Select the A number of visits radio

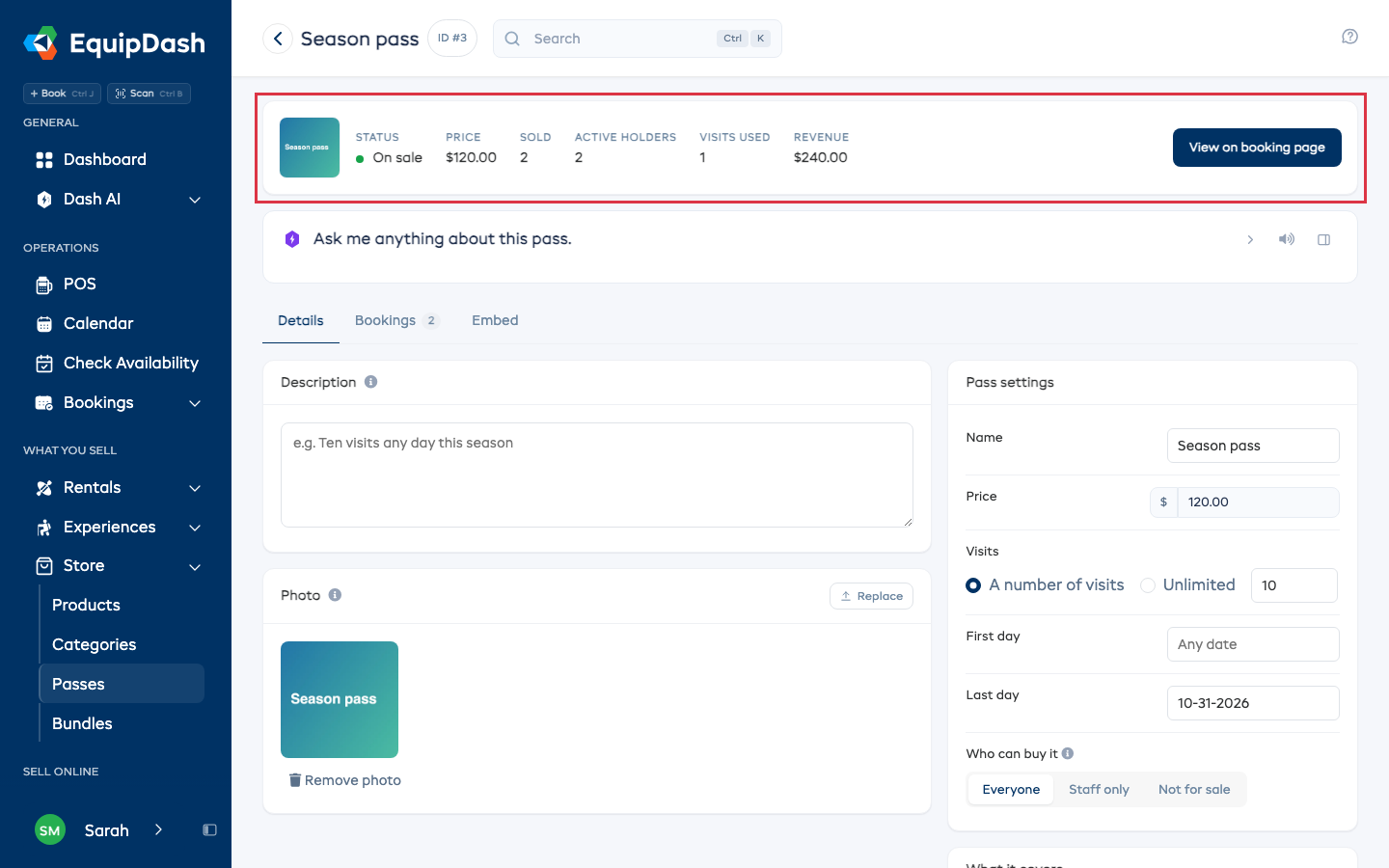click(973, 585)
